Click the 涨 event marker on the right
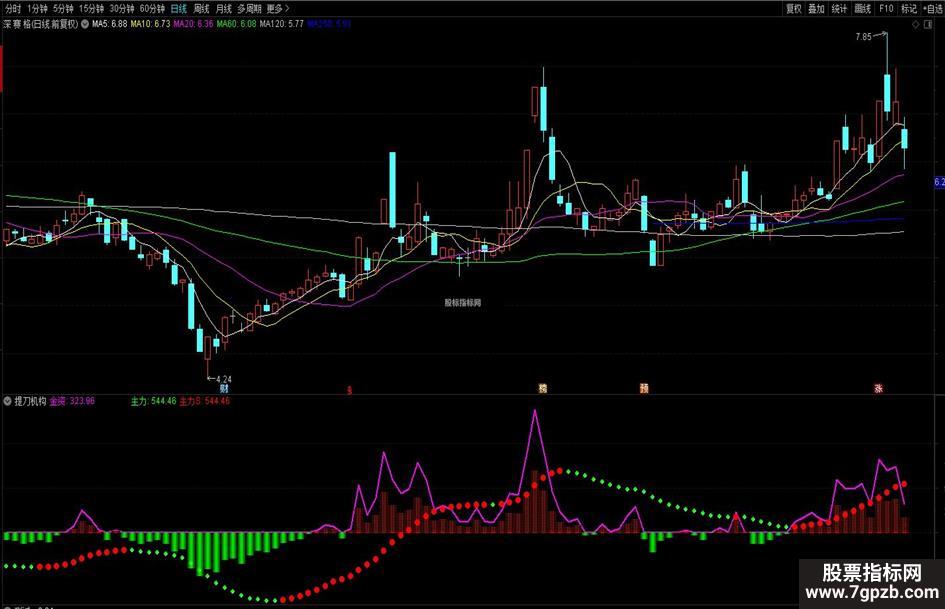 [879, 389]
